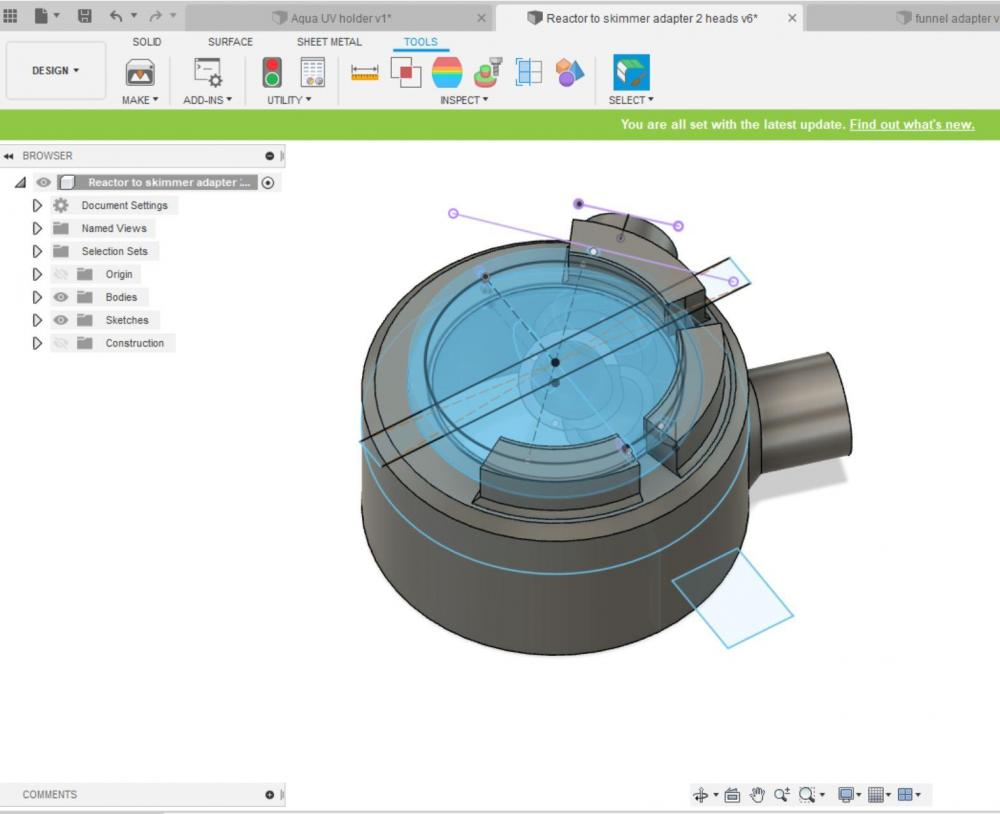Click the Look At icon in navigation bar
The width and height of the screenshot is (1000, 814).
(732, 795)
